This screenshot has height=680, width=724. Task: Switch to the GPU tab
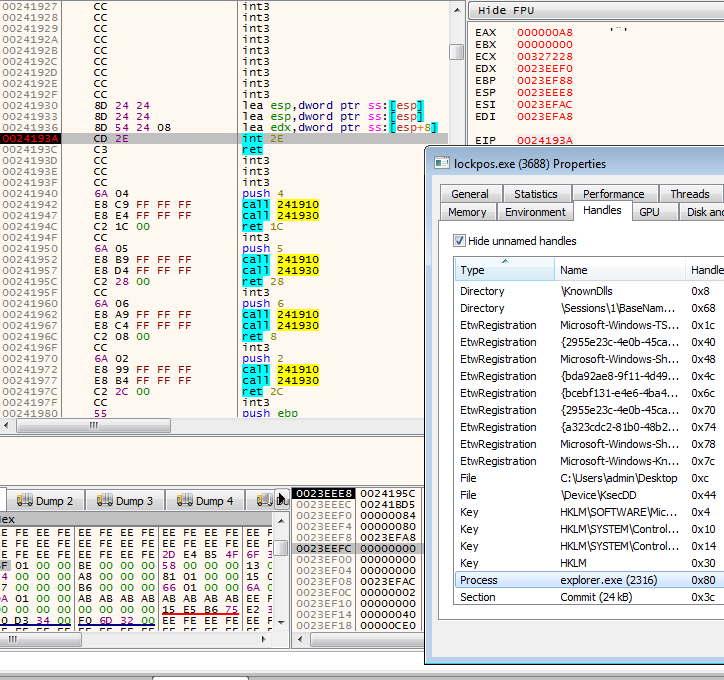(x=649, y=212)
